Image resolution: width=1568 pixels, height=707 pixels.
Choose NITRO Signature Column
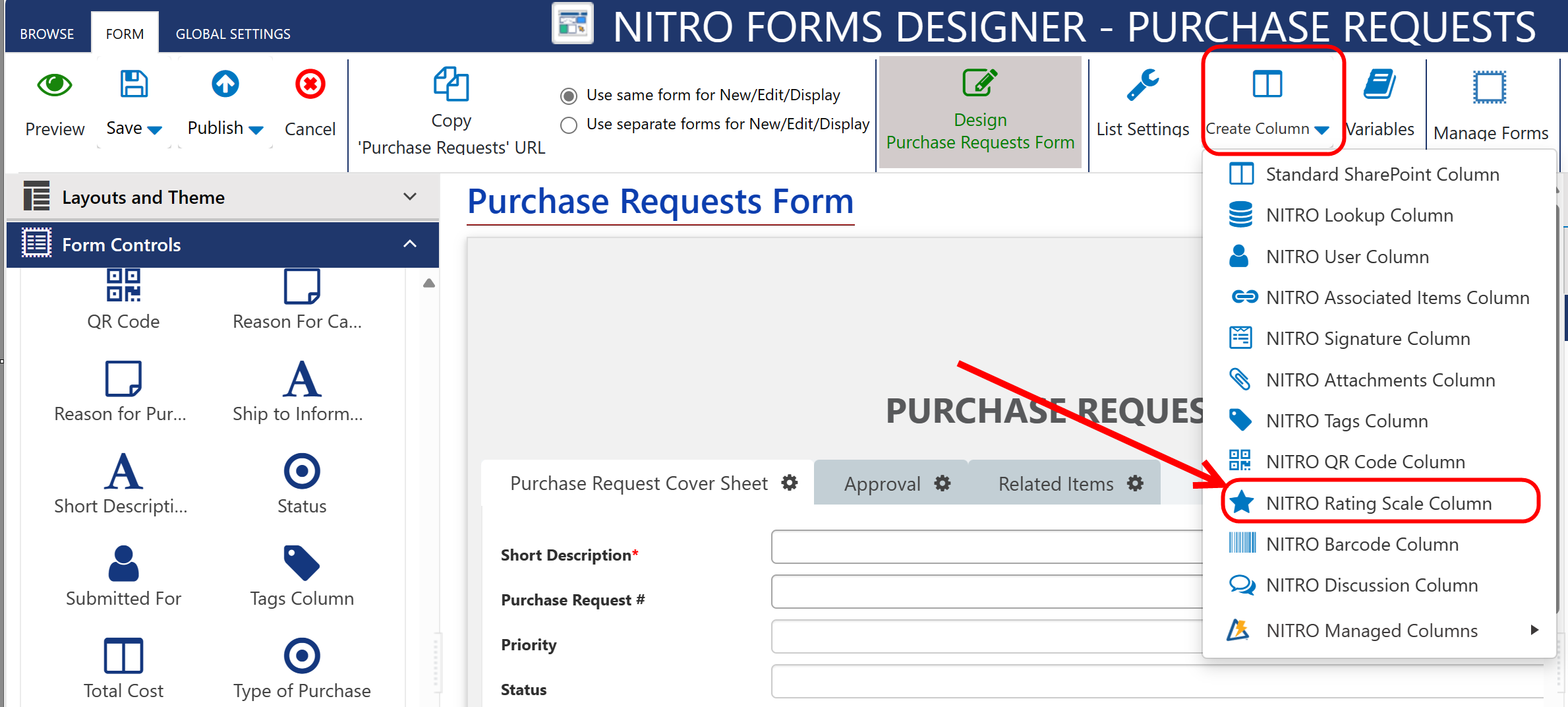click(1379, 338)
